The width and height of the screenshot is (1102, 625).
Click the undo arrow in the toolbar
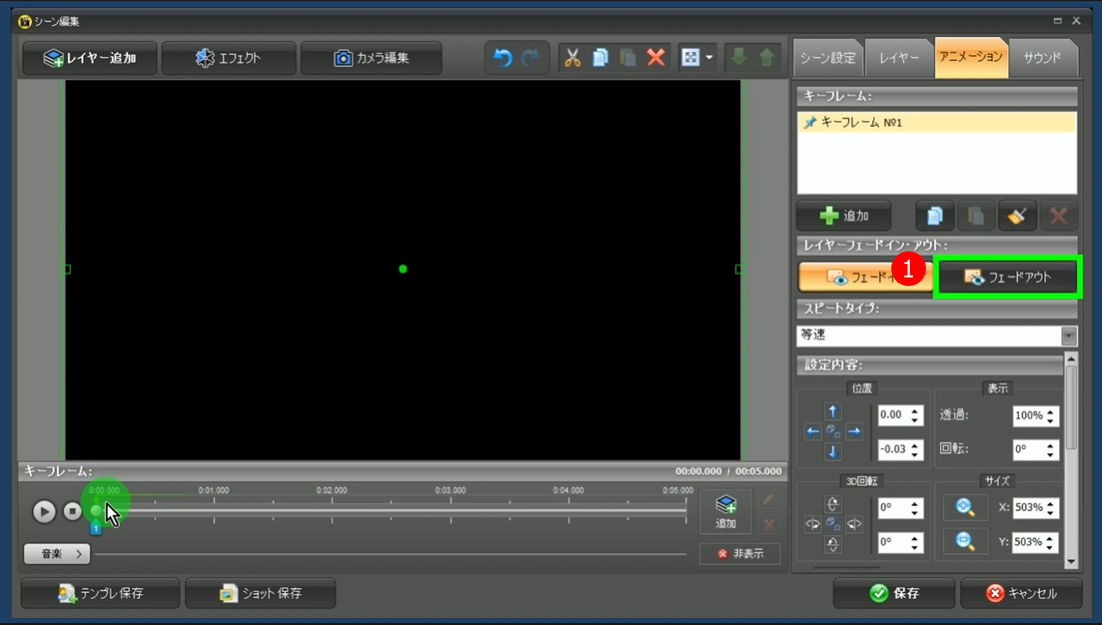(x=503, y=58)
